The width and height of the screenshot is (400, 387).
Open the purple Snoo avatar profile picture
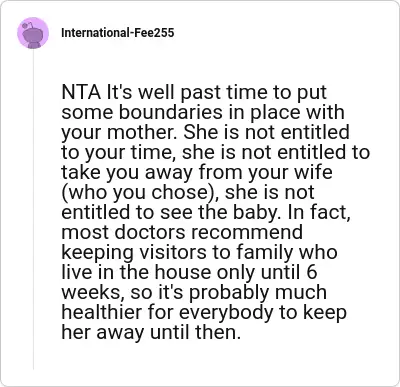[x=33, y=33]
